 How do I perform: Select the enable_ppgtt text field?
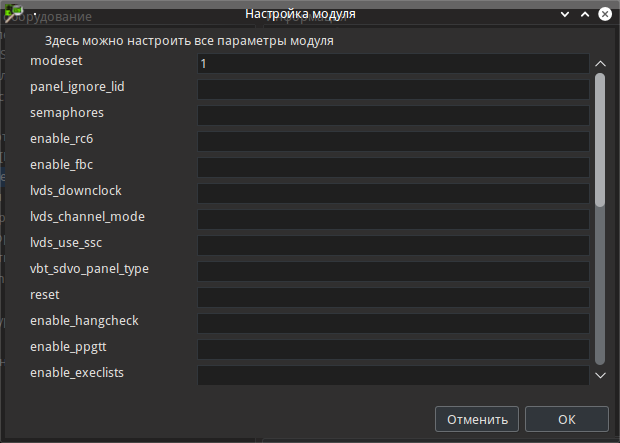pos(392,349)
